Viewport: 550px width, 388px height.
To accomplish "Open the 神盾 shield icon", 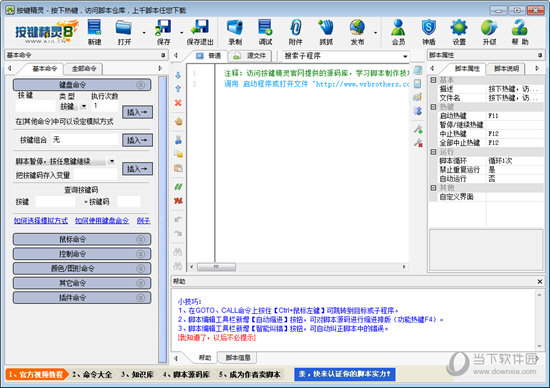I will (429, 32).
